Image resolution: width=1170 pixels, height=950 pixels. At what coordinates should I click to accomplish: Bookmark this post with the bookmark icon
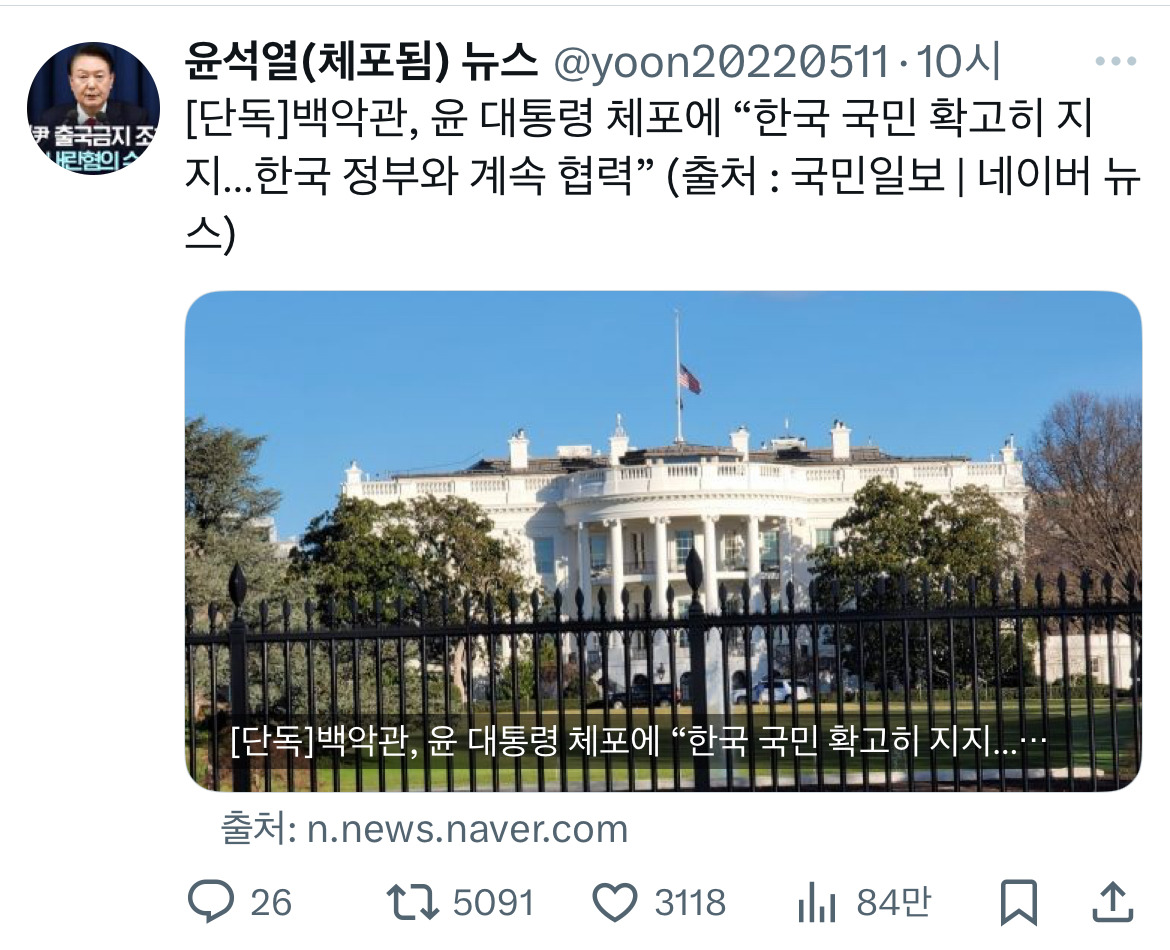pos(1019,902)
